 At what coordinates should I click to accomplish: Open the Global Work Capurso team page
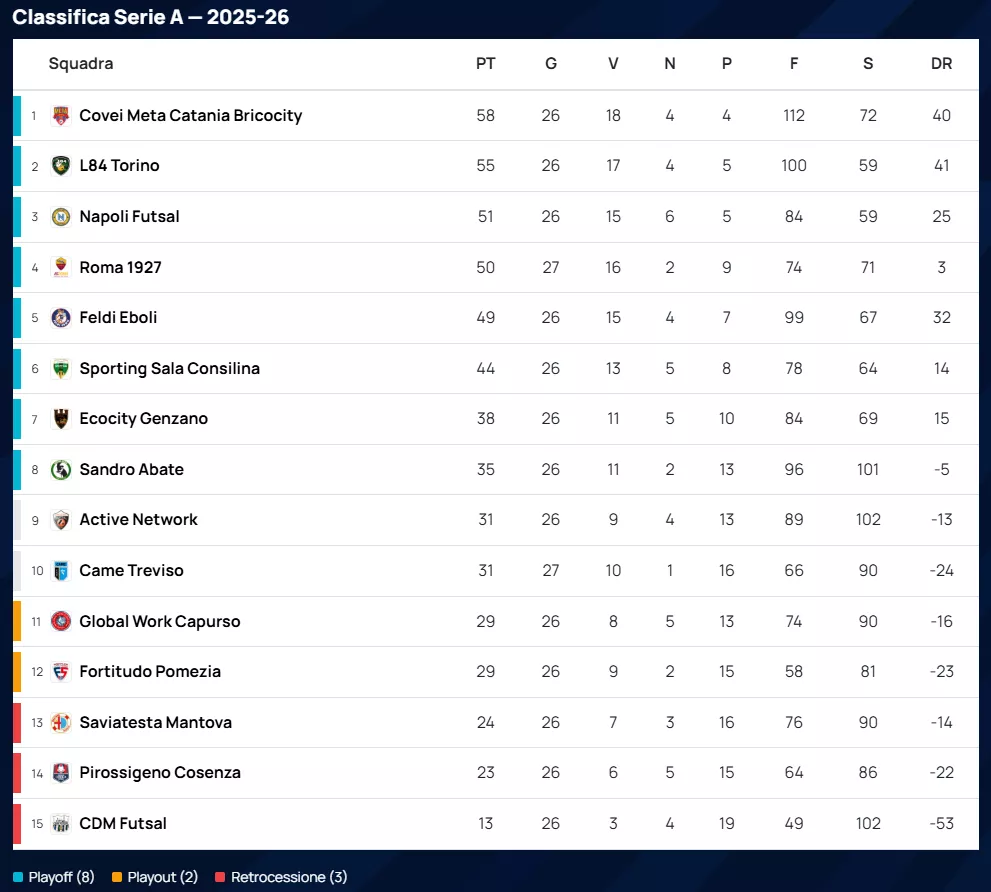[160, 621]
